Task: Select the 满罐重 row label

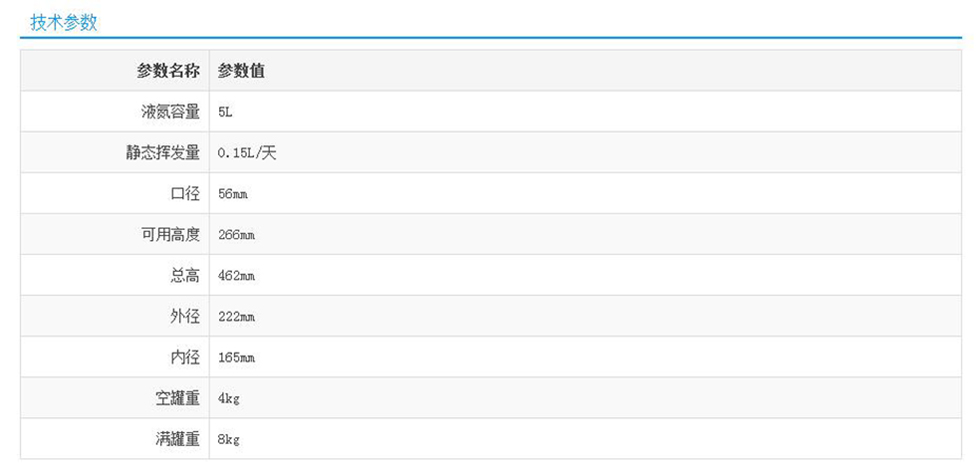Action: click(x=177, y=439)
